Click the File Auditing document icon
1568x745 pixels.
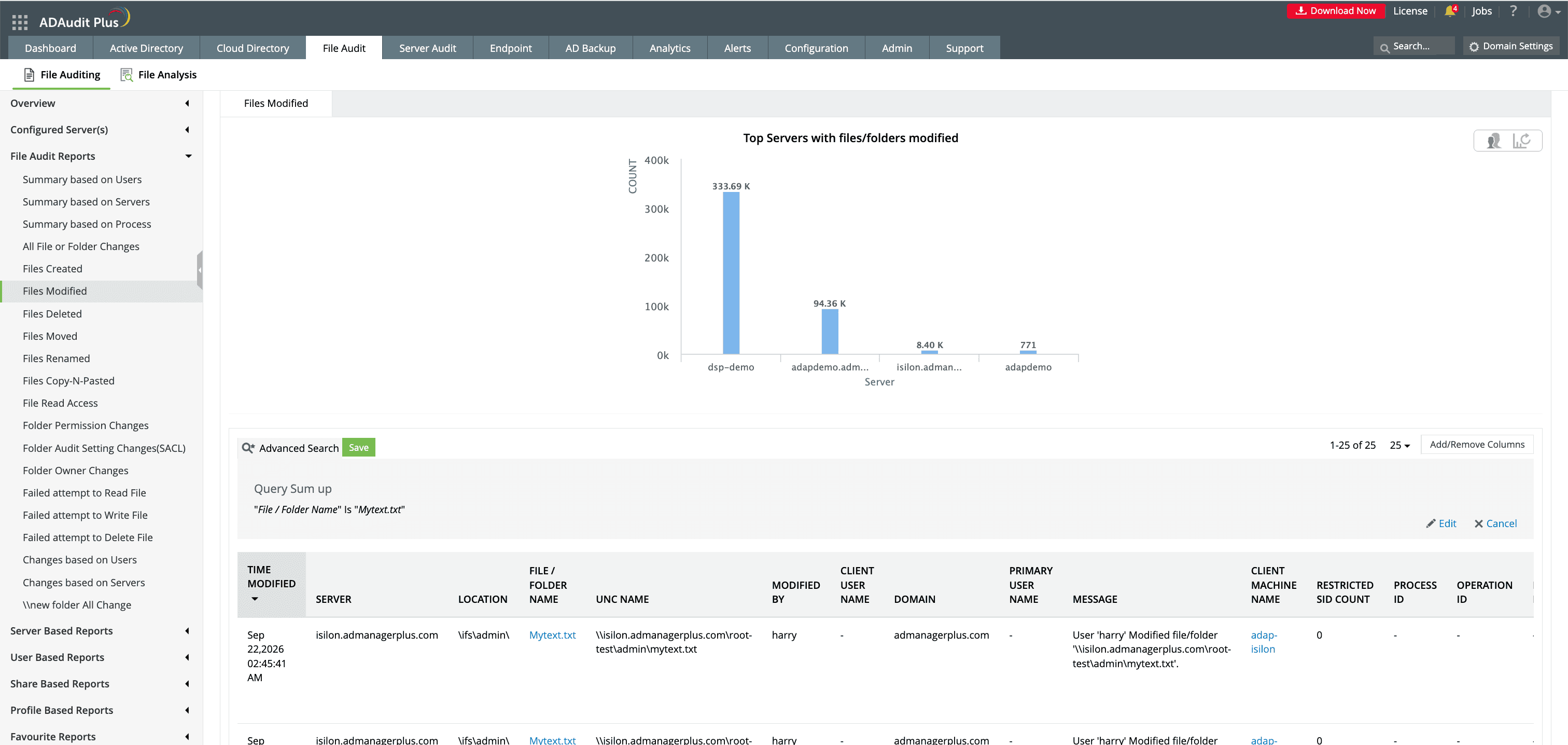(x=29, y=75)
